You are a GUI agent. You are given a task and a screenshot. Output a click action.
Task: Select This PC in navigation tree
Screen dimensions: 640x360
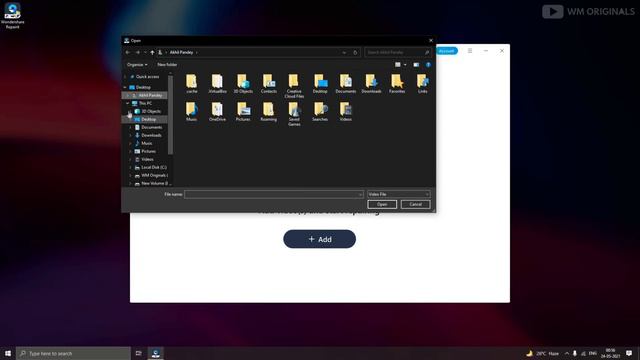145,103
